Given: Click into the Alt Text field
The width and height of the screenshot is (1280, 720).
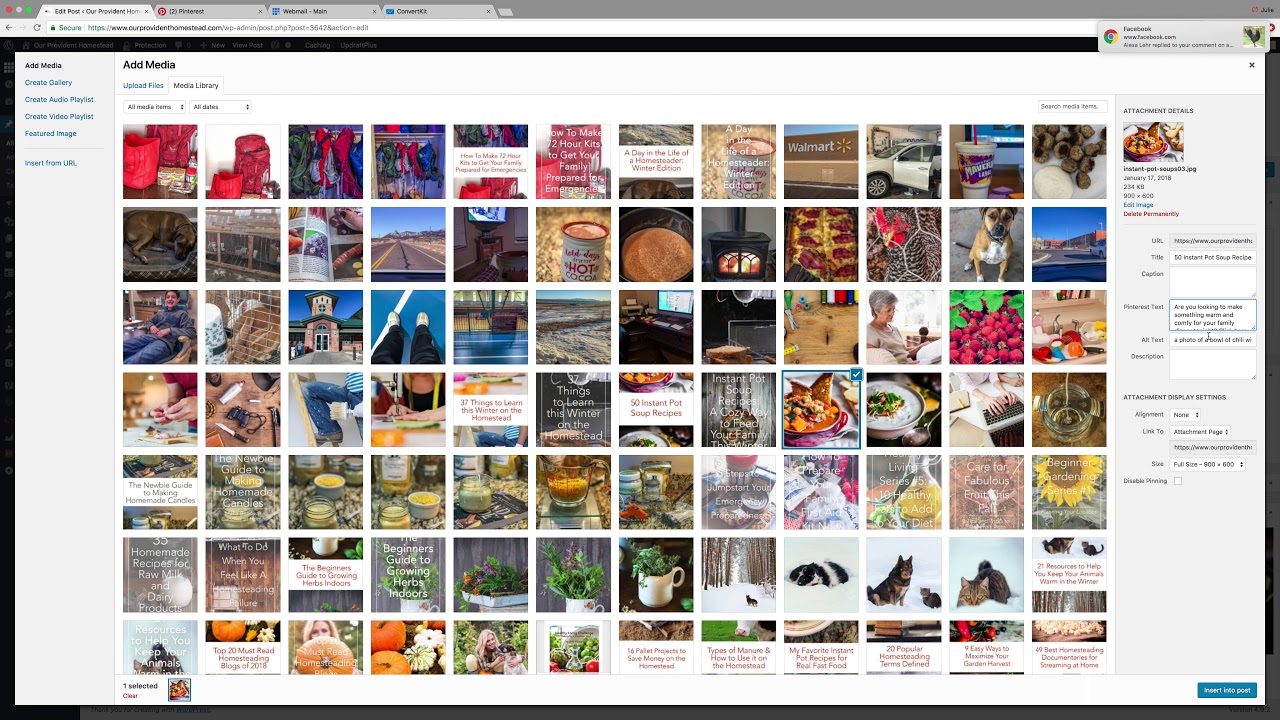Looking at the screenshot, I should tap(1213, 340).
